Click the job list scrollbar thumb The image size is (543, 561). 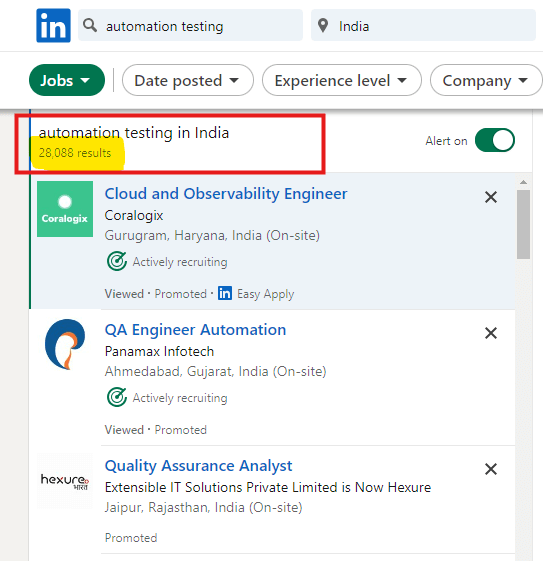tap(523, 224)
